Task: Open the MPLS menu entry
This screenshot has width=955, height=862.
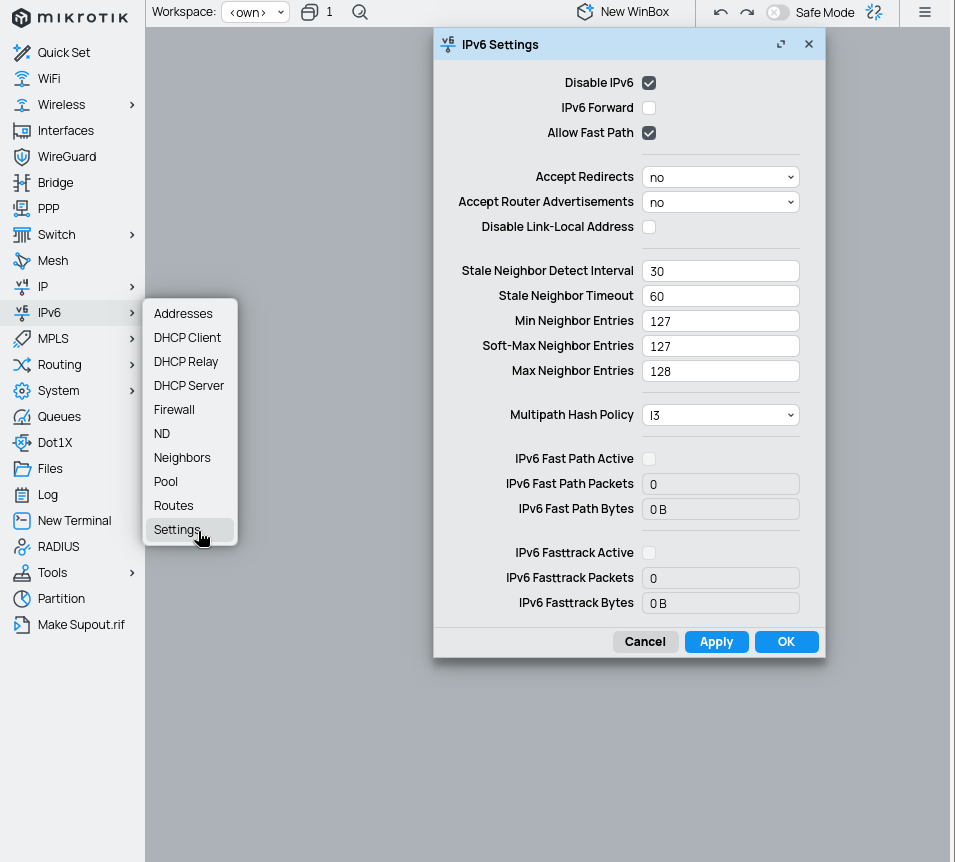Action: point(72,339)
